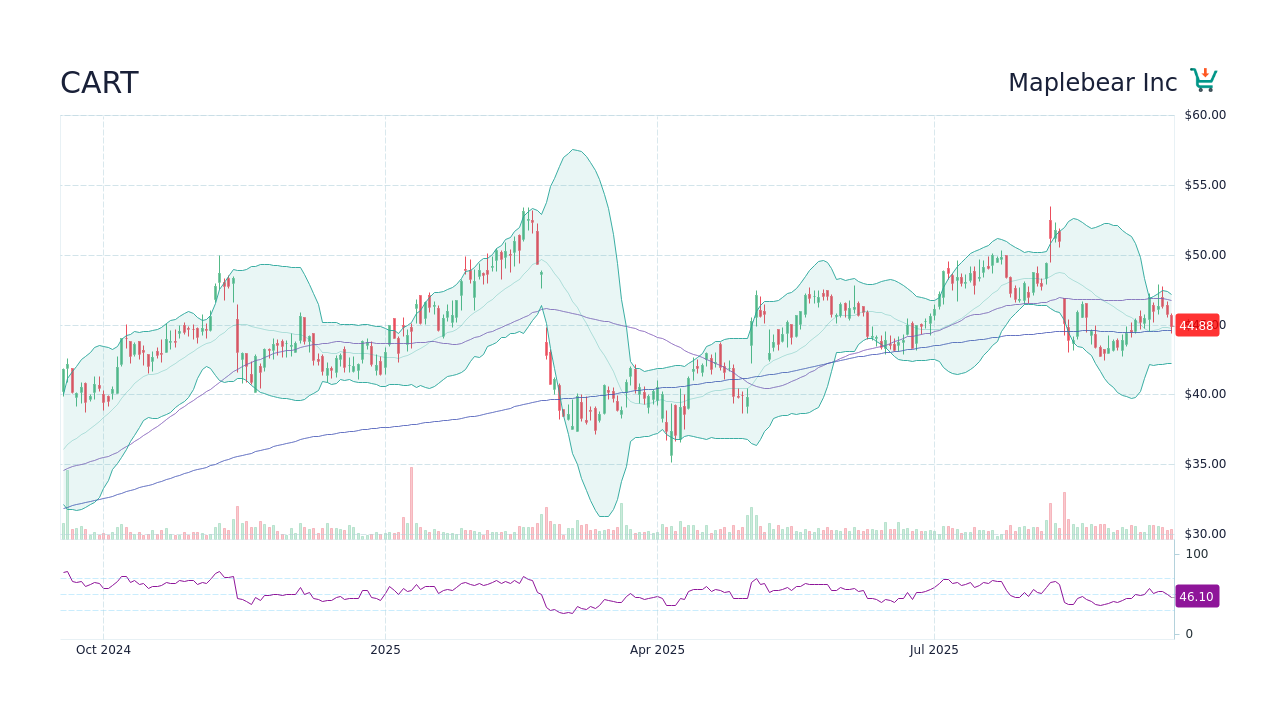Click the purple 46.10 RSI value label

(x=1196, y=596)
